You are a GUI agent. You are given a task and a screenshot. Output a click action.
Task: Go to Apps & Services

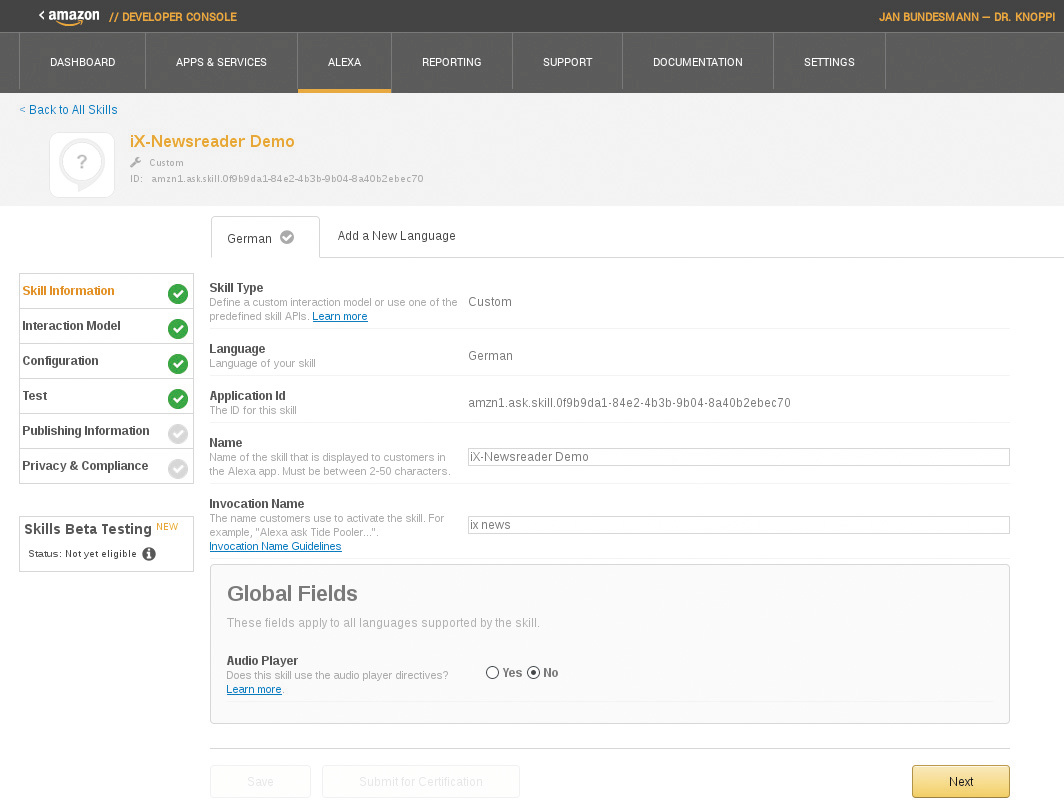[221, 62]
